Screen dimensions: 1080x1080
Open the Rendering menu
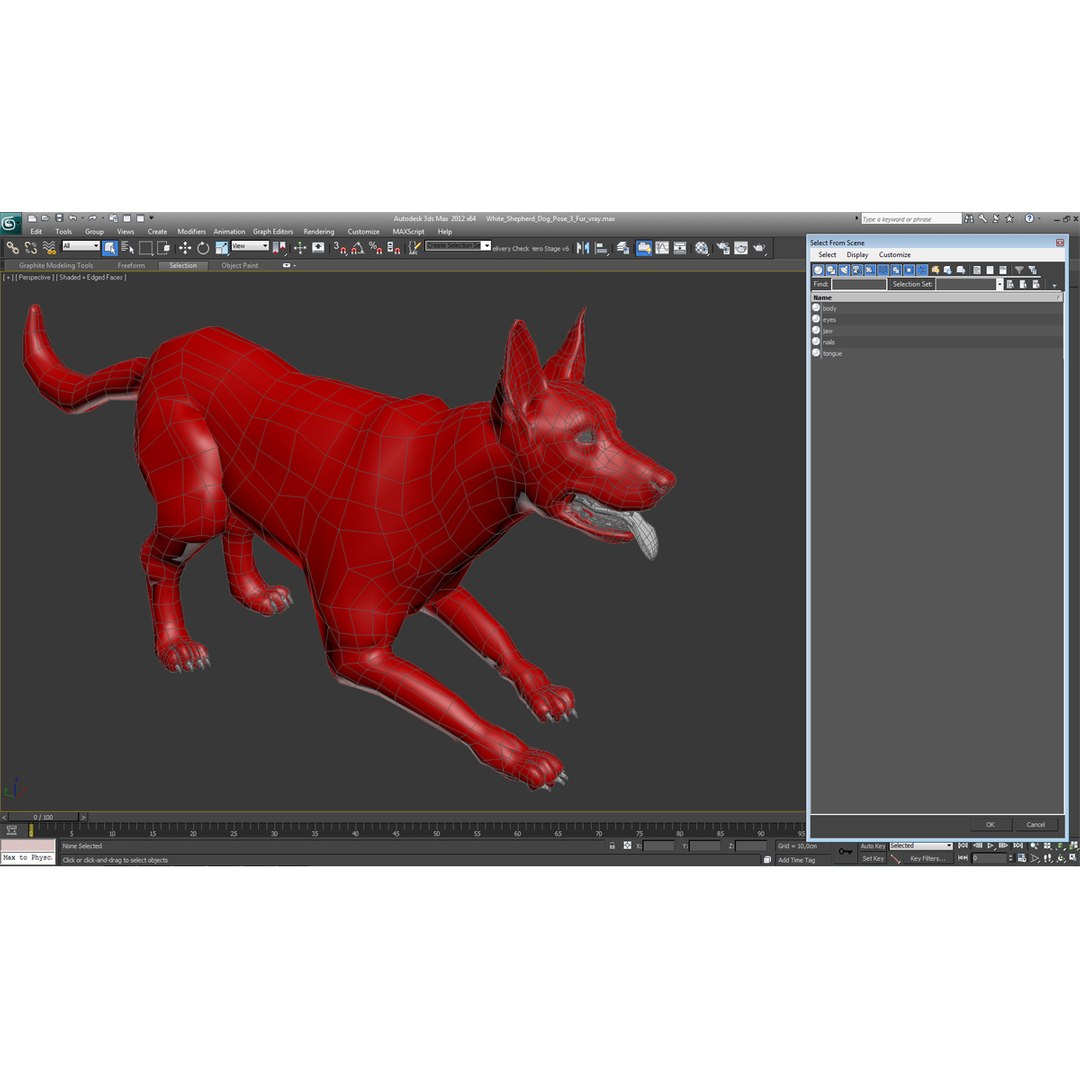(318, 232)
